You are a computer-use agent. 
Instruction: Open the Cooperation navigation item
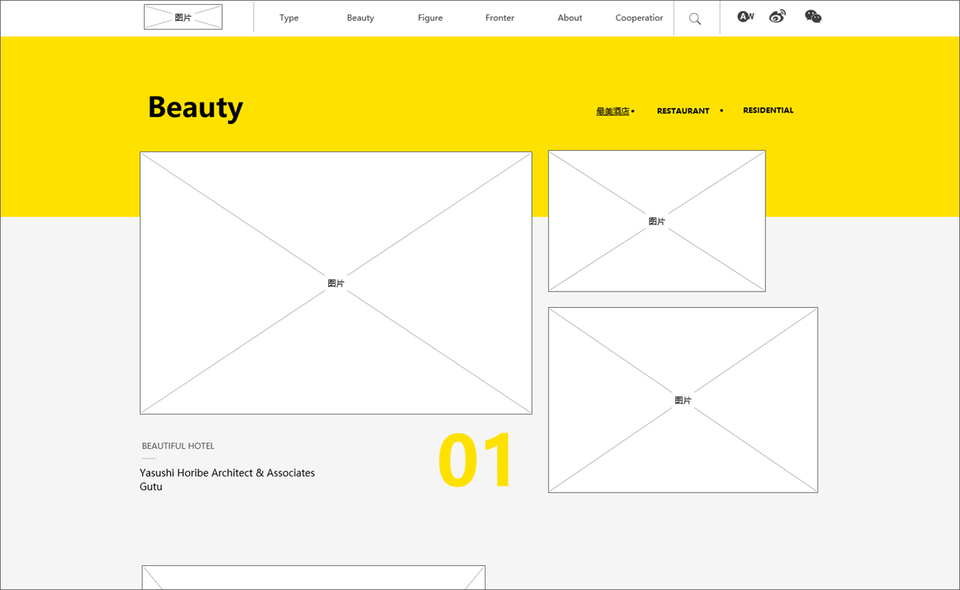[x=639, y=18]
